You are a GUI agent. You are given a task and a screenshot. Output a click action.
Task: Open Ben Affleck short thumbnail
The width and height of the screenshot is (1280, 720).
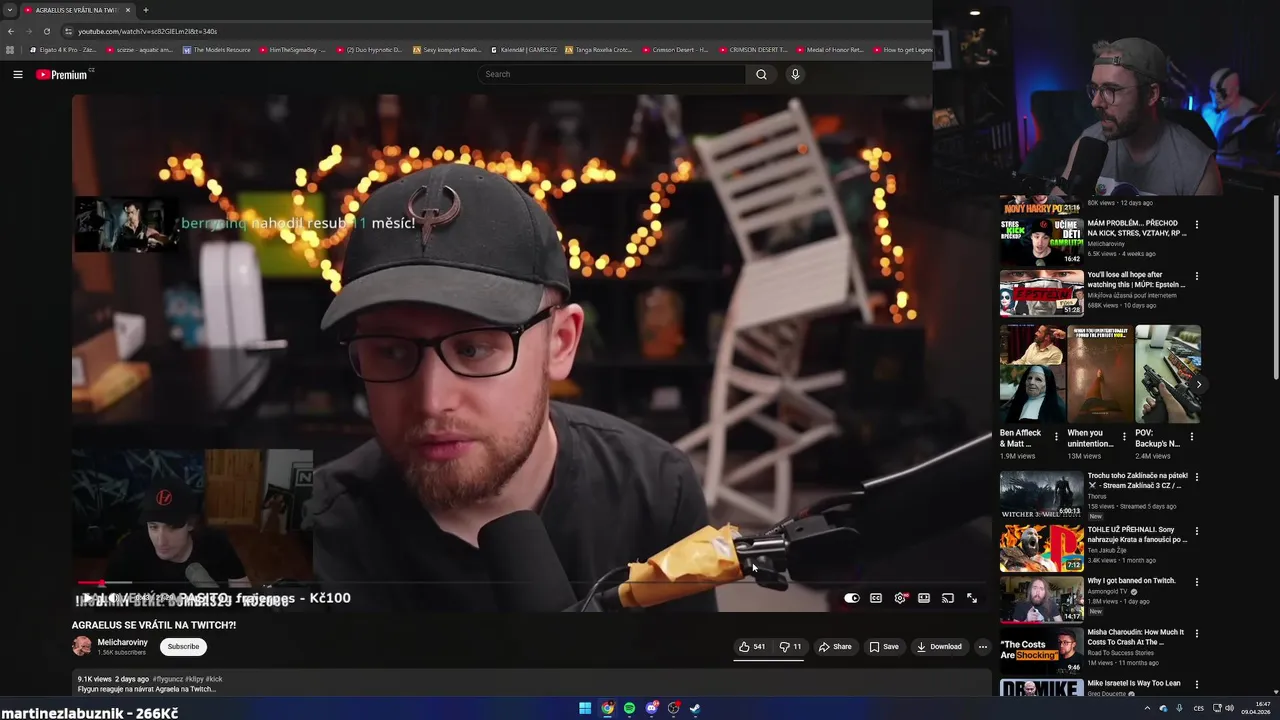tap(1032, 374)
